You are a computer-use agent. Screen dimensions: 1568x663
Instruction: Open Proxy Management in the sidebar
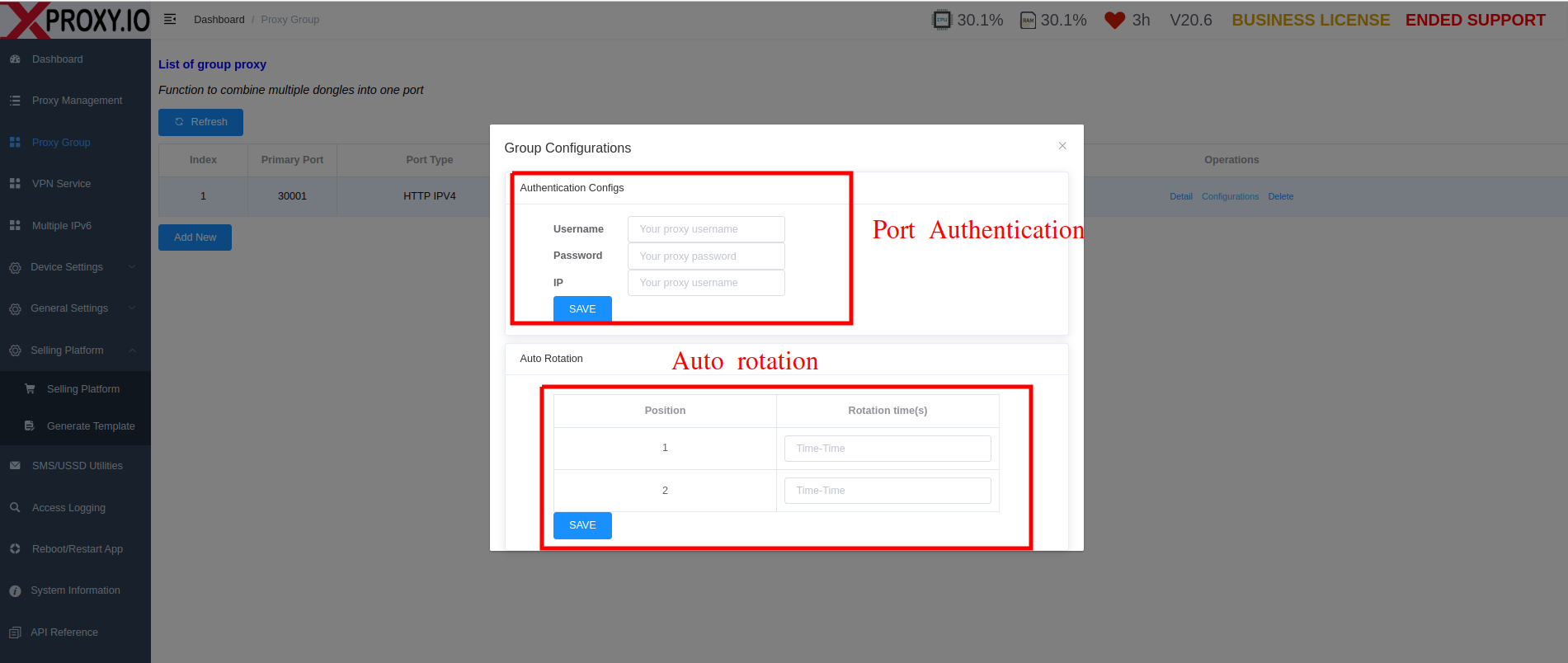coord(77,101)
